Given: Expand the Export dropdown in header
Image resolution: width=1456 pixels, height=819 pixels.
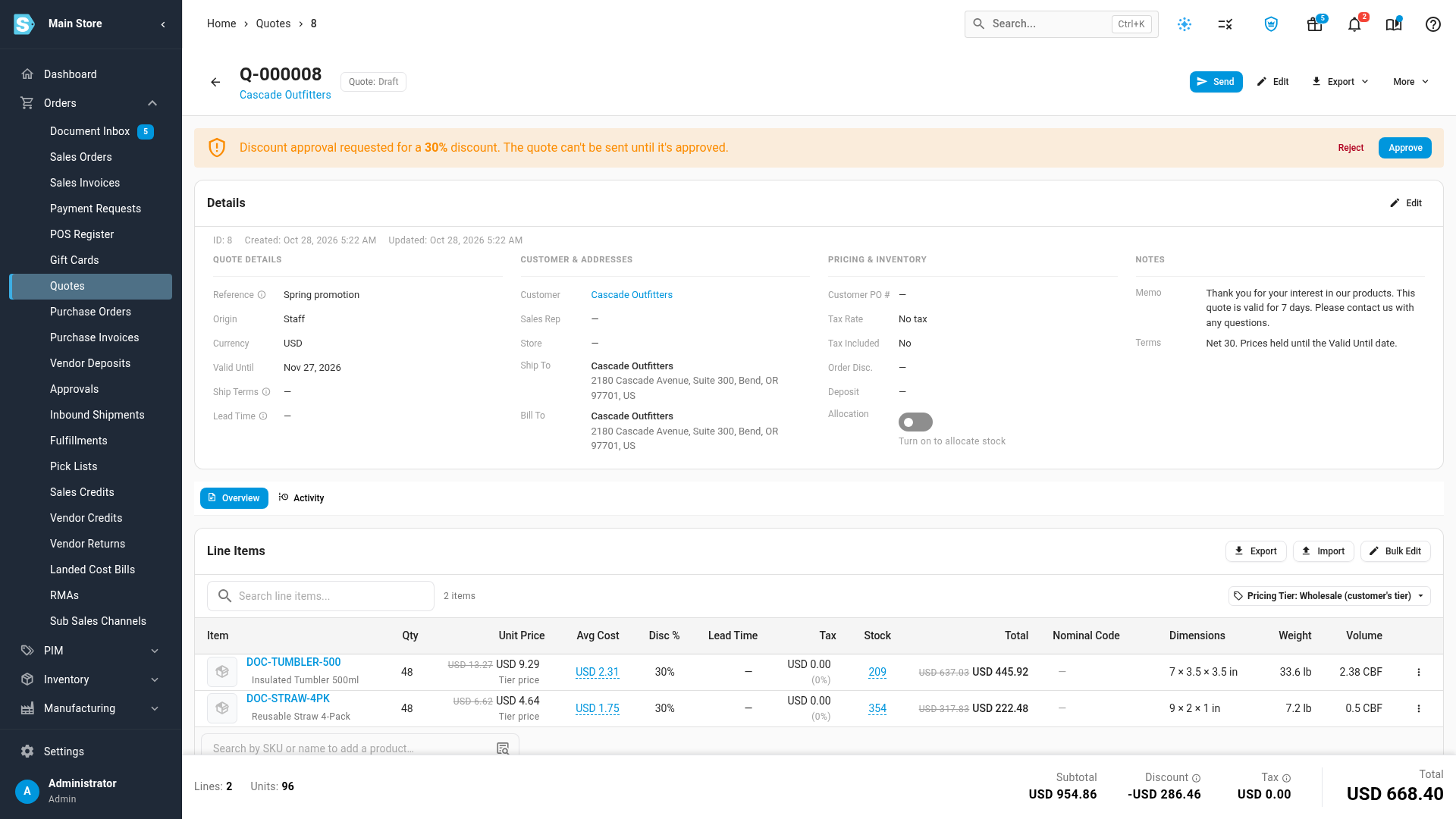Looking at the screenshot, I should [1340, 82].
